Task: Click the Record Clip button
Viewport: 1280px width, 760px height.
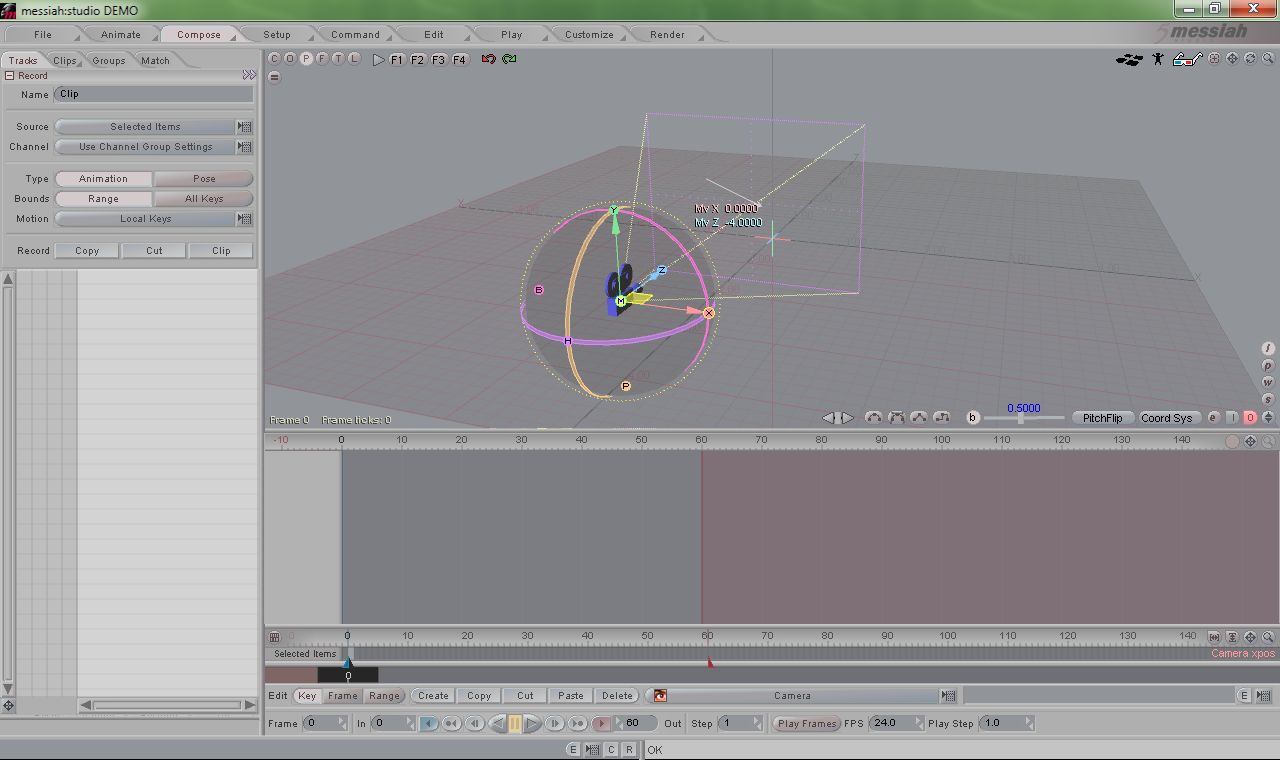Action: [221, 251]
